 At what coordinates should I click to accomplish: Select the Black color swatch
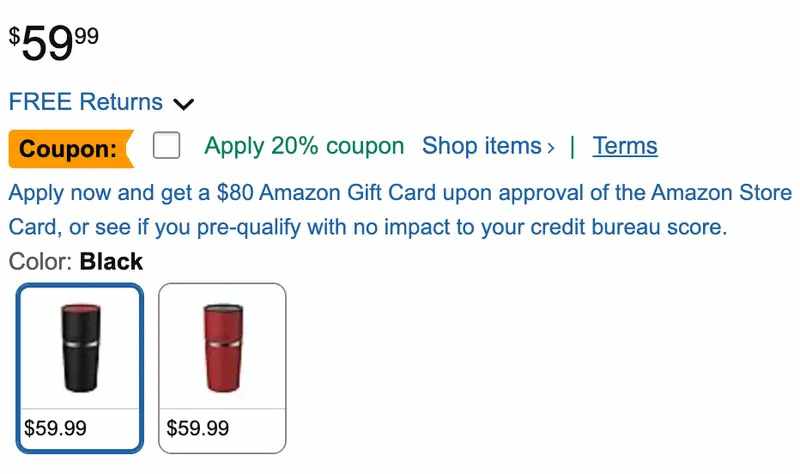(79, 367)
